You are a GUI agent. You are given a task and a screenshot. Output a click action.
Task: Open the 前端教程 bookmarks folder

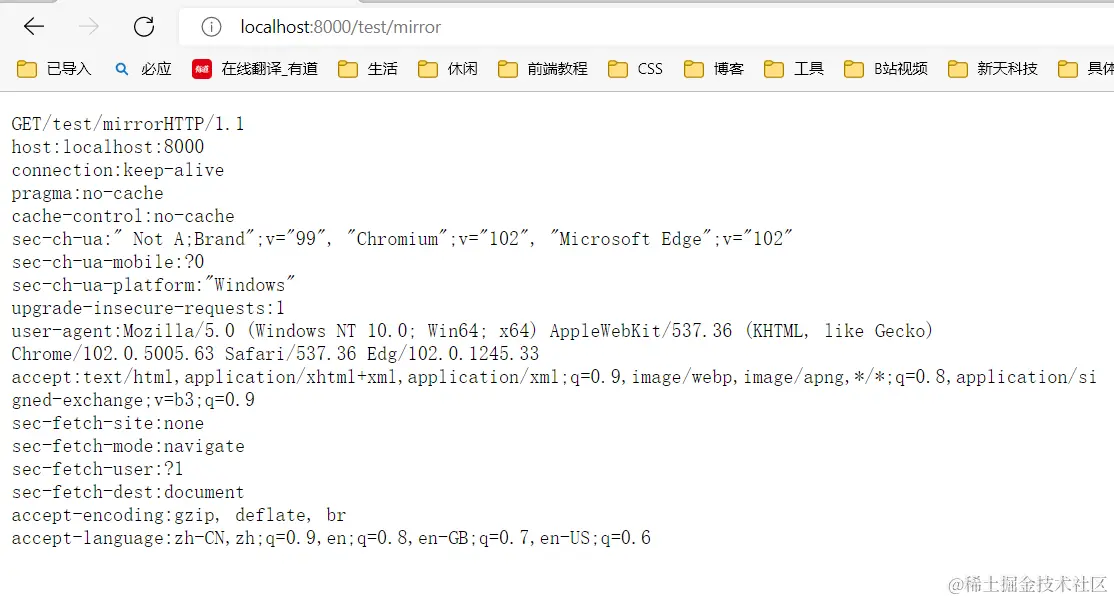point(544,69)
